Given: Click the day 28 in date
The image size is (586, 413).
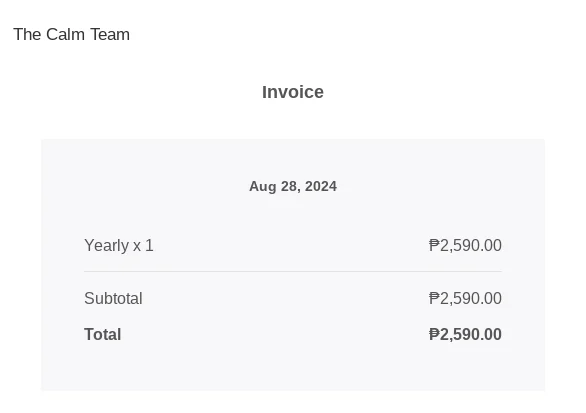Looking at the screenshot, I should 290,186.
